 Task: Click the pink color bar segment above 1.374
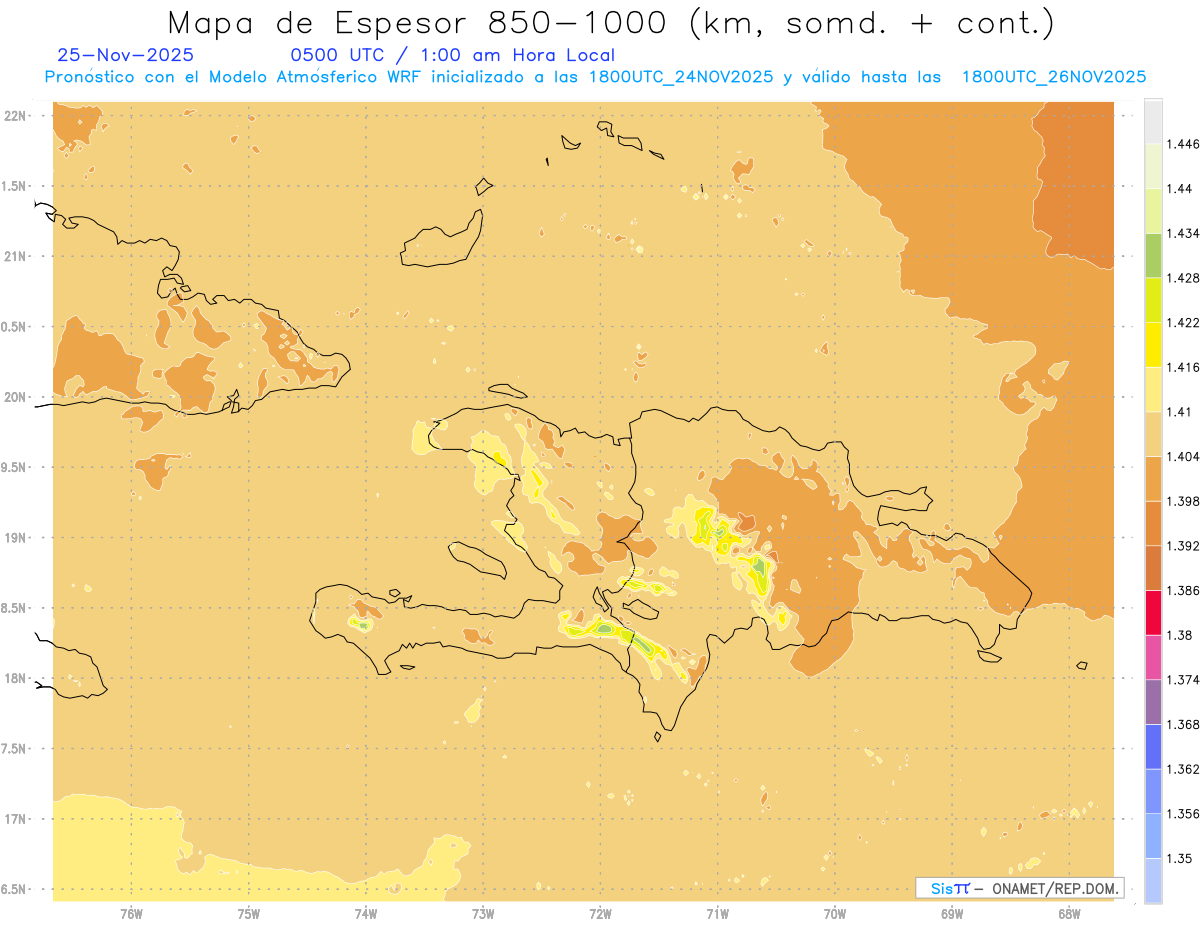coord(1153,657)
